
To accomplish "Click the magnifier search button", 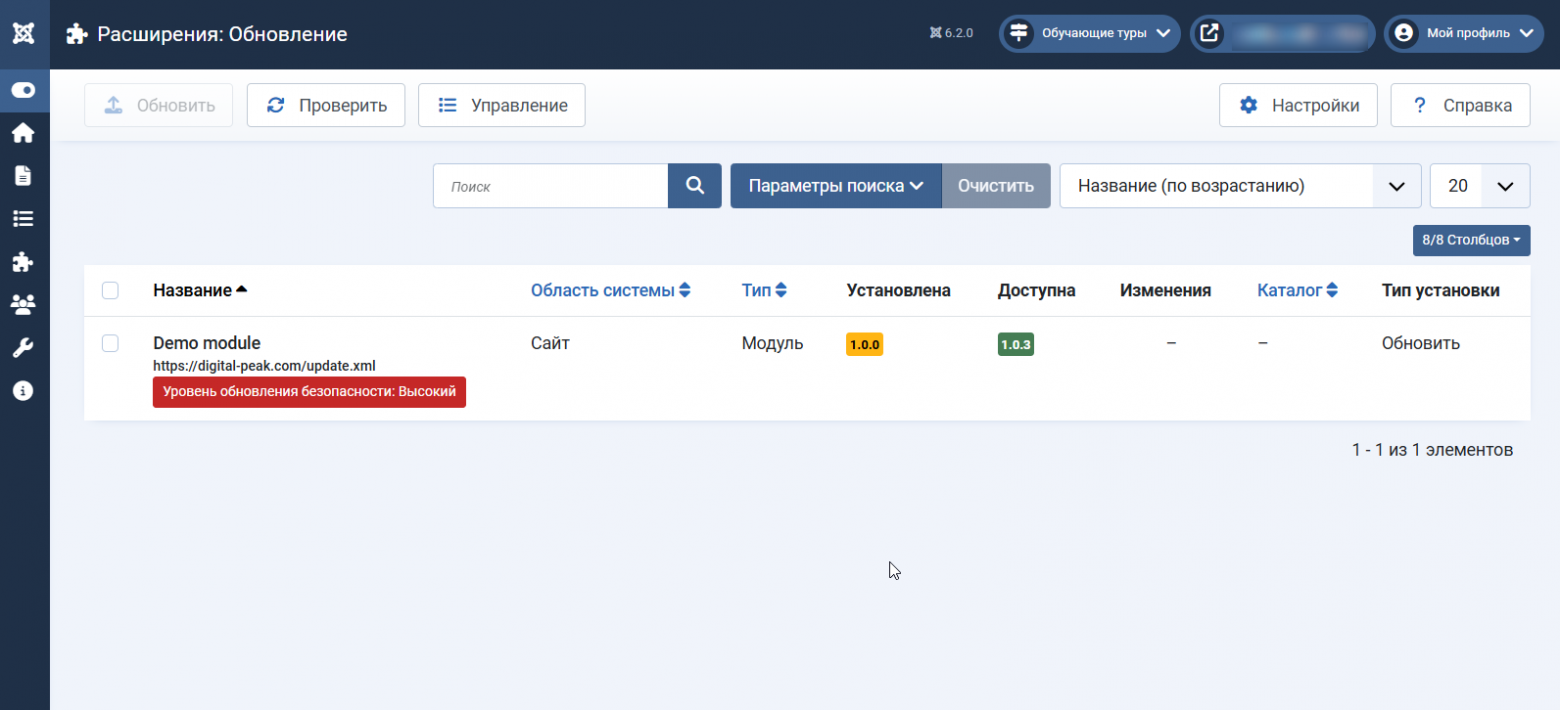I will [695, 186].
